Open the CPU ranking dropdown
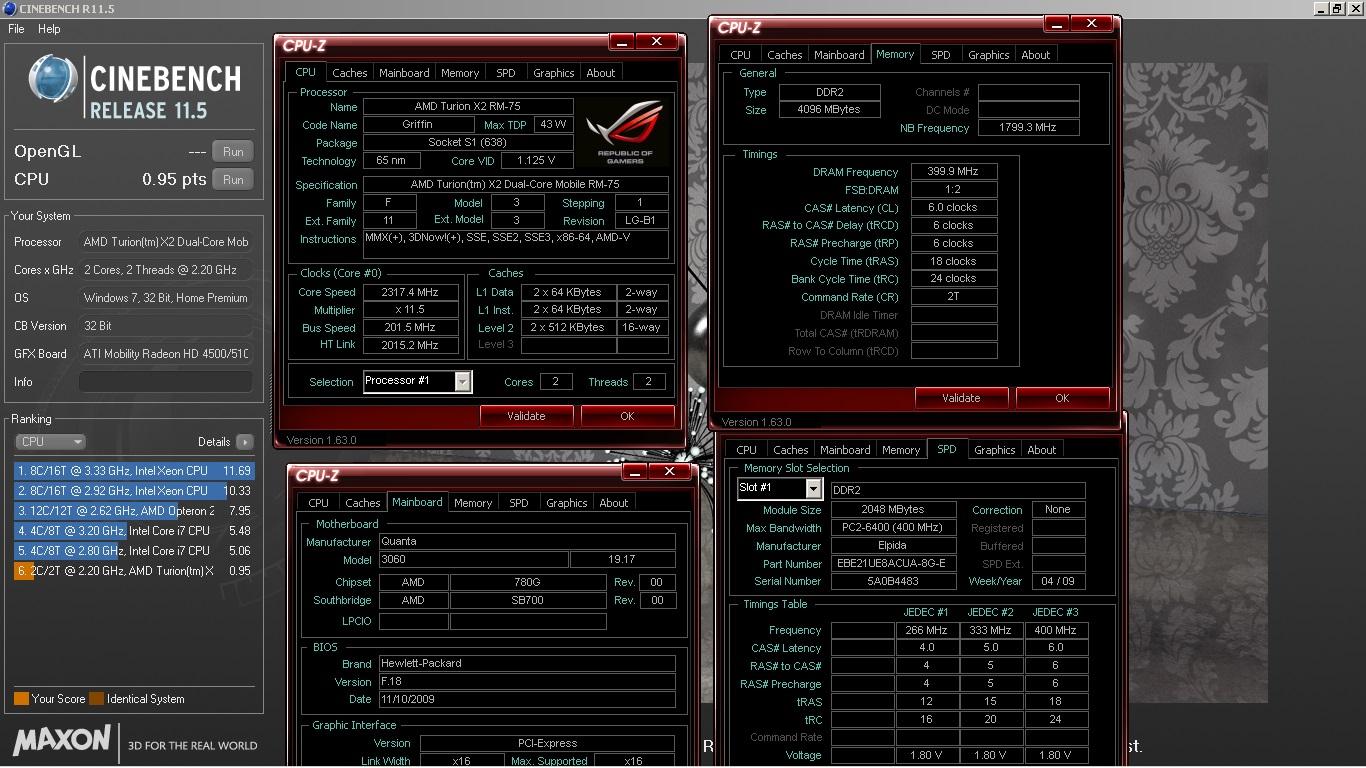The height and width of the screenshot is (768, 1366). (50, 441)
